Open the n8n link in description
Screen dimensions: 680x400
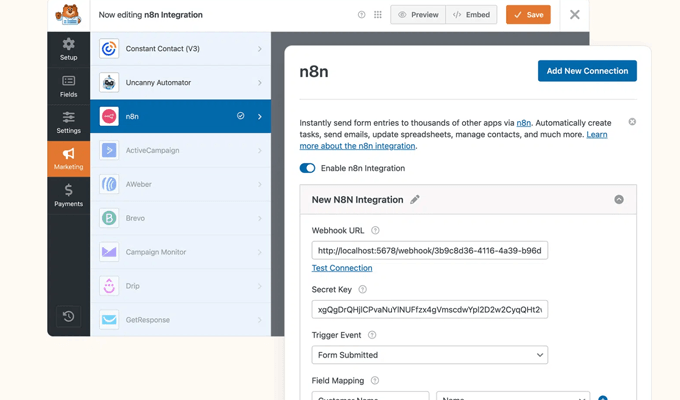pyautogui.click(x=523, y=123)
